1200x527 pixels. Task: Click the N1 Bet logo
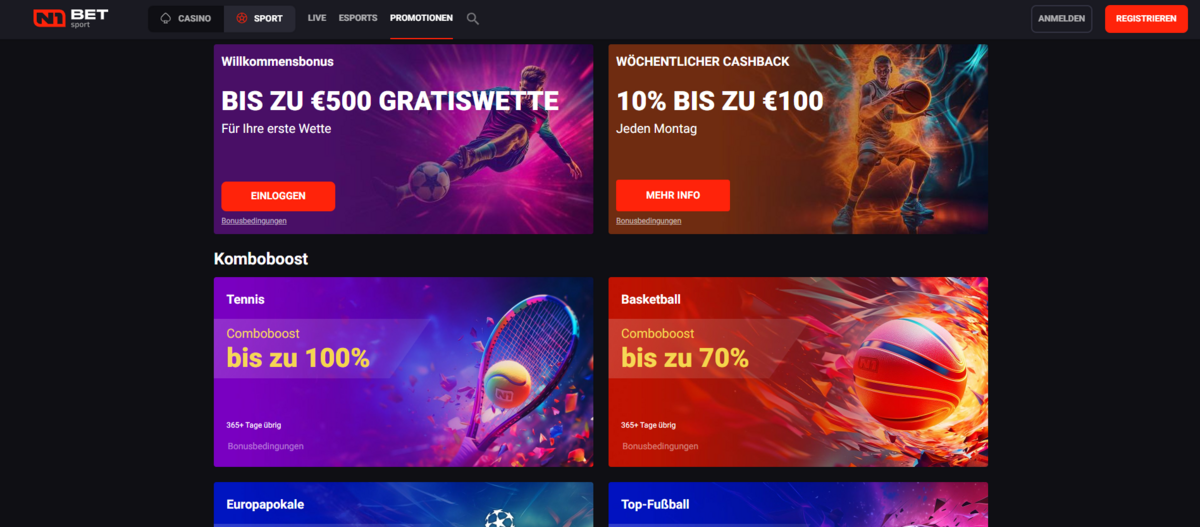(x=70, y=18)
